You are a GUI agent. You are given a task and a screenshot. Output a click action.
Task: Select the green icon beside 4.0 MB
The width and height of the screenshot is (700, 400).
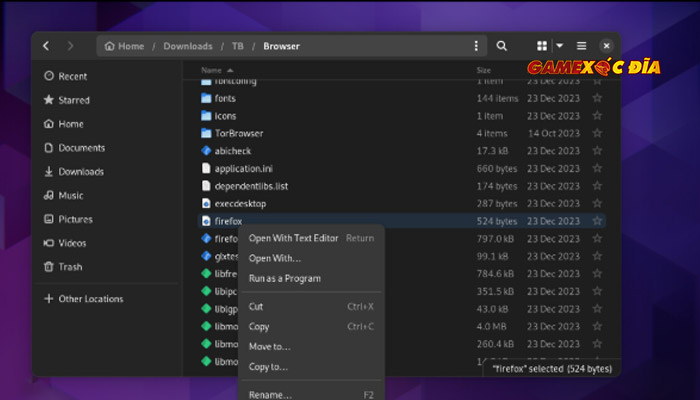[206, 326]
